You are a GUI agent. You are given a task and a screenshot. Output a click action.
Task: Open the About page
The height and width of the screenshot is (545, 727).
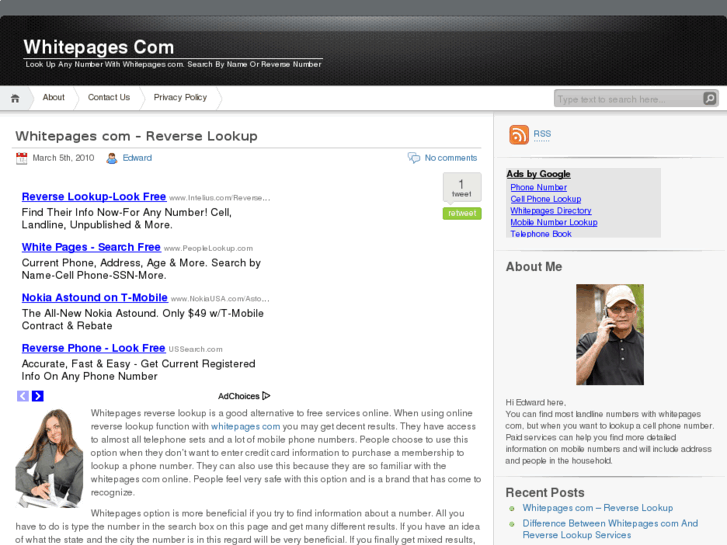pos(53,97)
